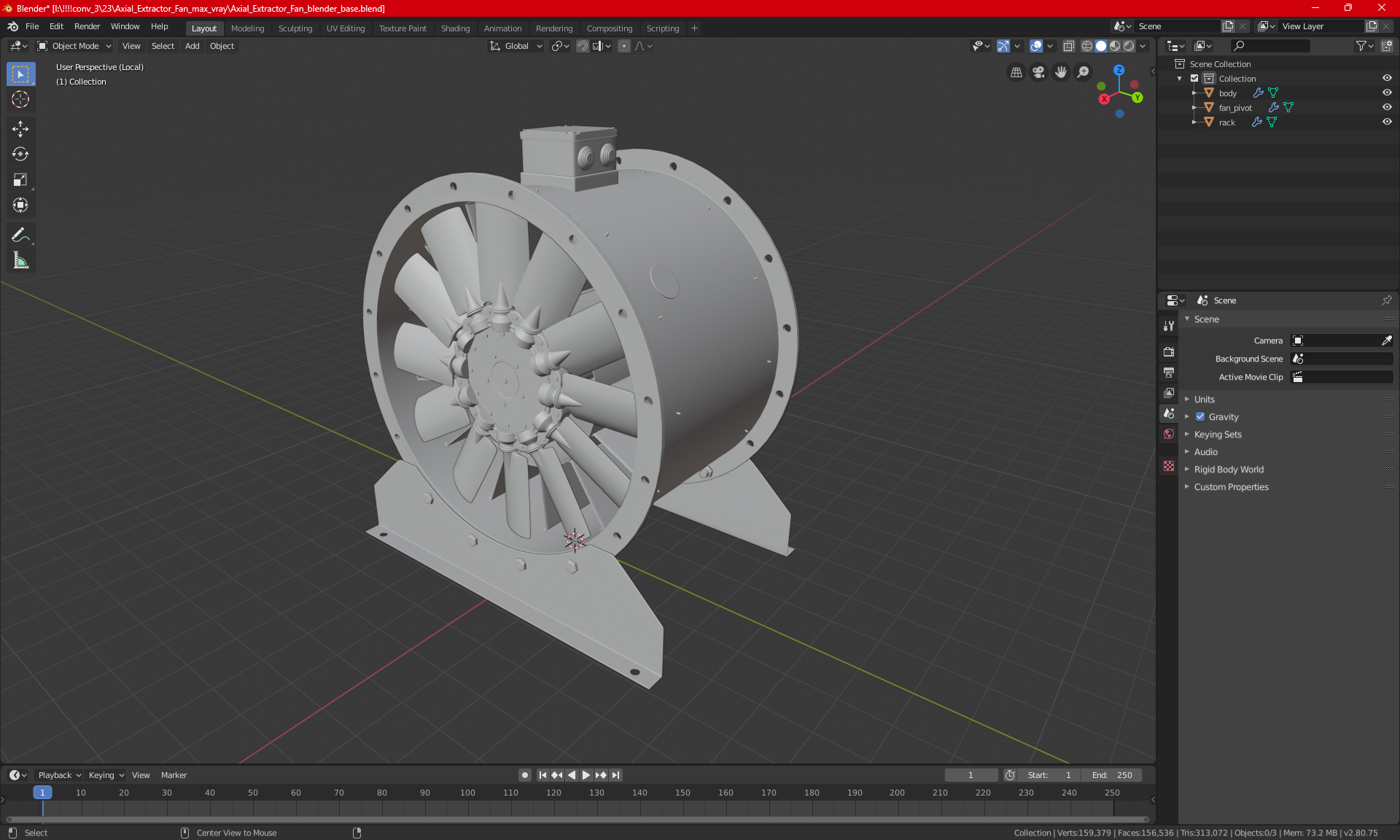Screen dimensions: 1400x840
Task: Add a new workspace with plus
Action: [x=694, y=28]
